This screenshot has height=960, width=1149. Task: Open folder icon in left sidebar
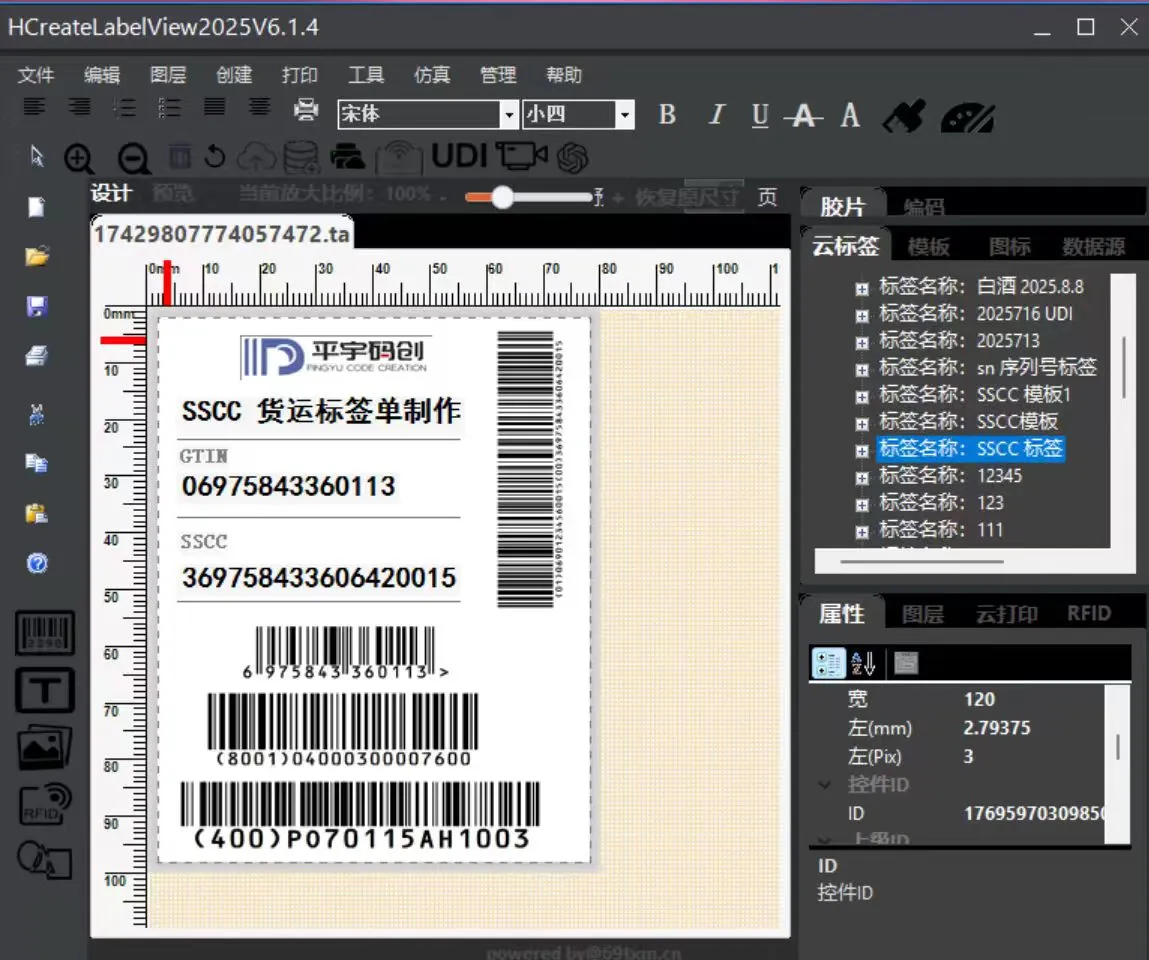point(37,256)
